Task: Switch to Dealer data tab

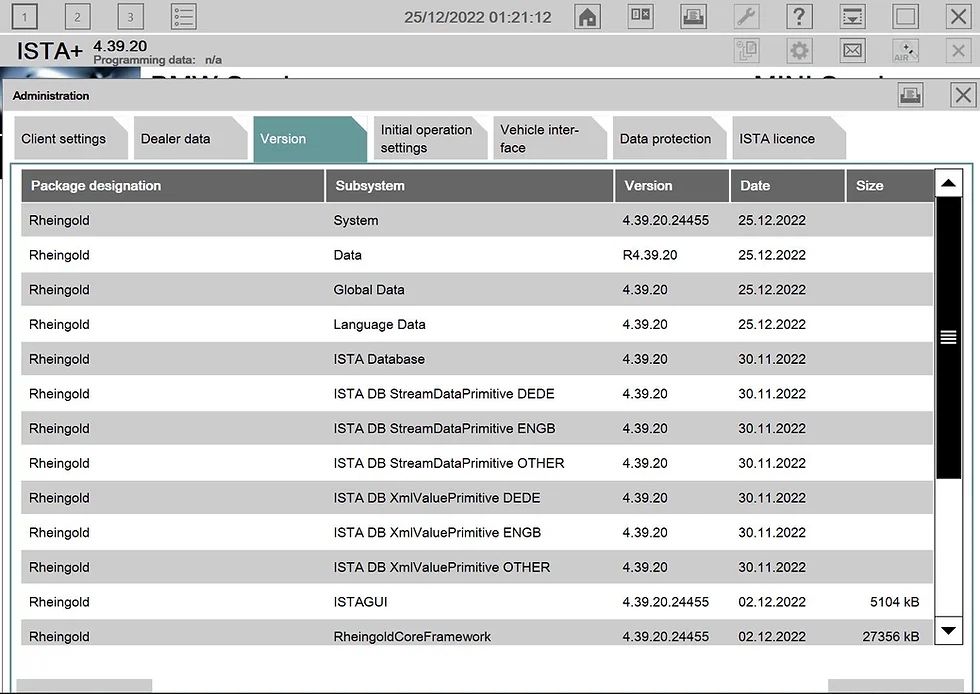Action: coord(191,139)
